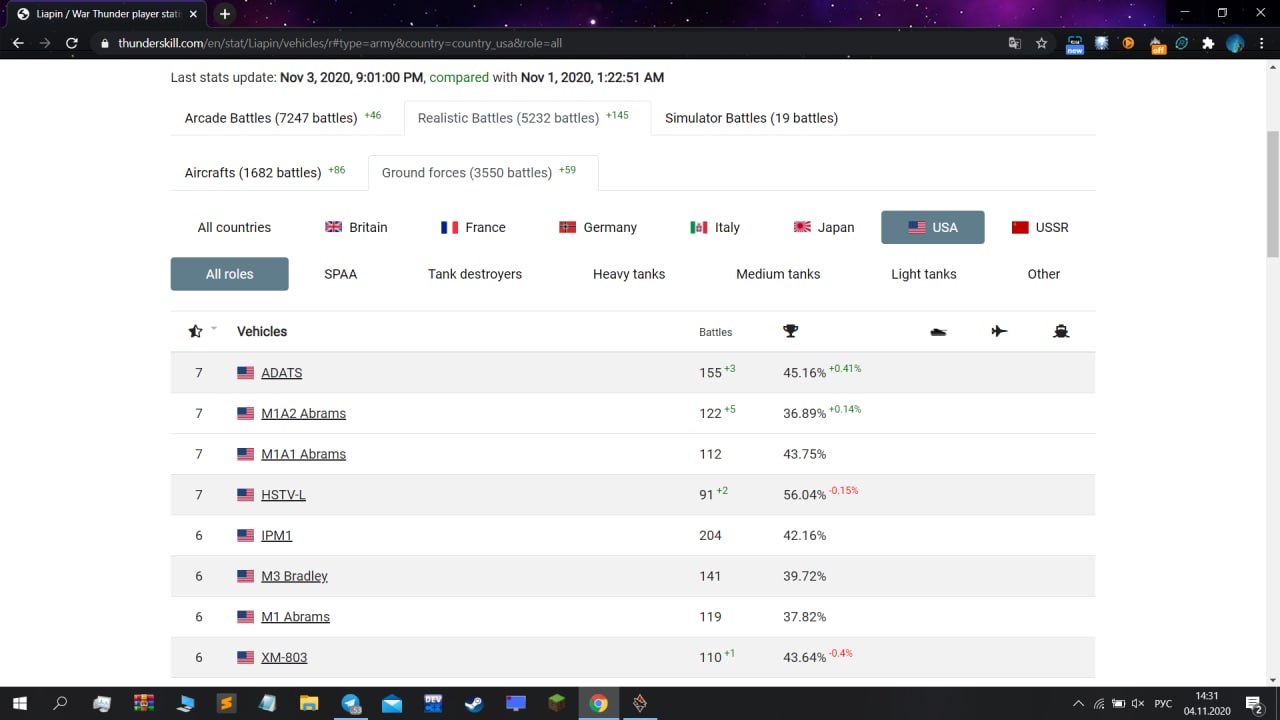Filter by Medium tanks role
This screenshot has width=1280, height=720.
click(778, 274)
